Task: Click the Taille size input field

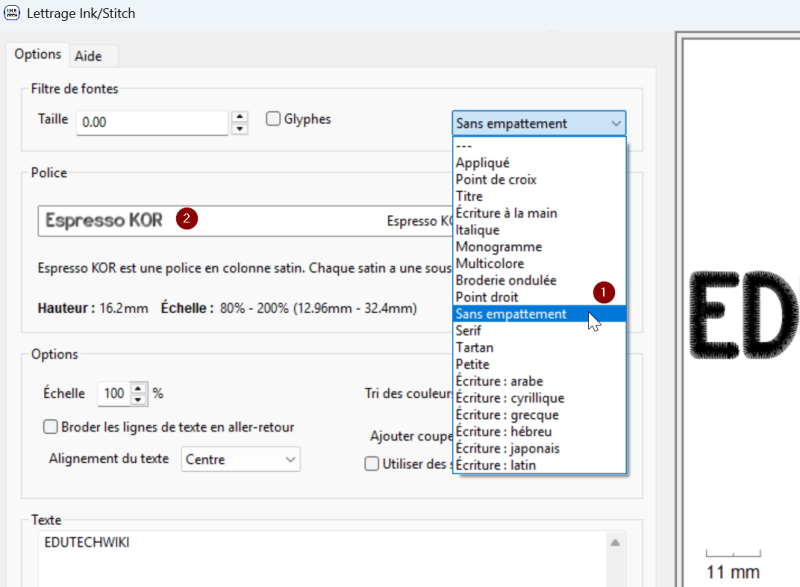Action: (x=152, y=122)
